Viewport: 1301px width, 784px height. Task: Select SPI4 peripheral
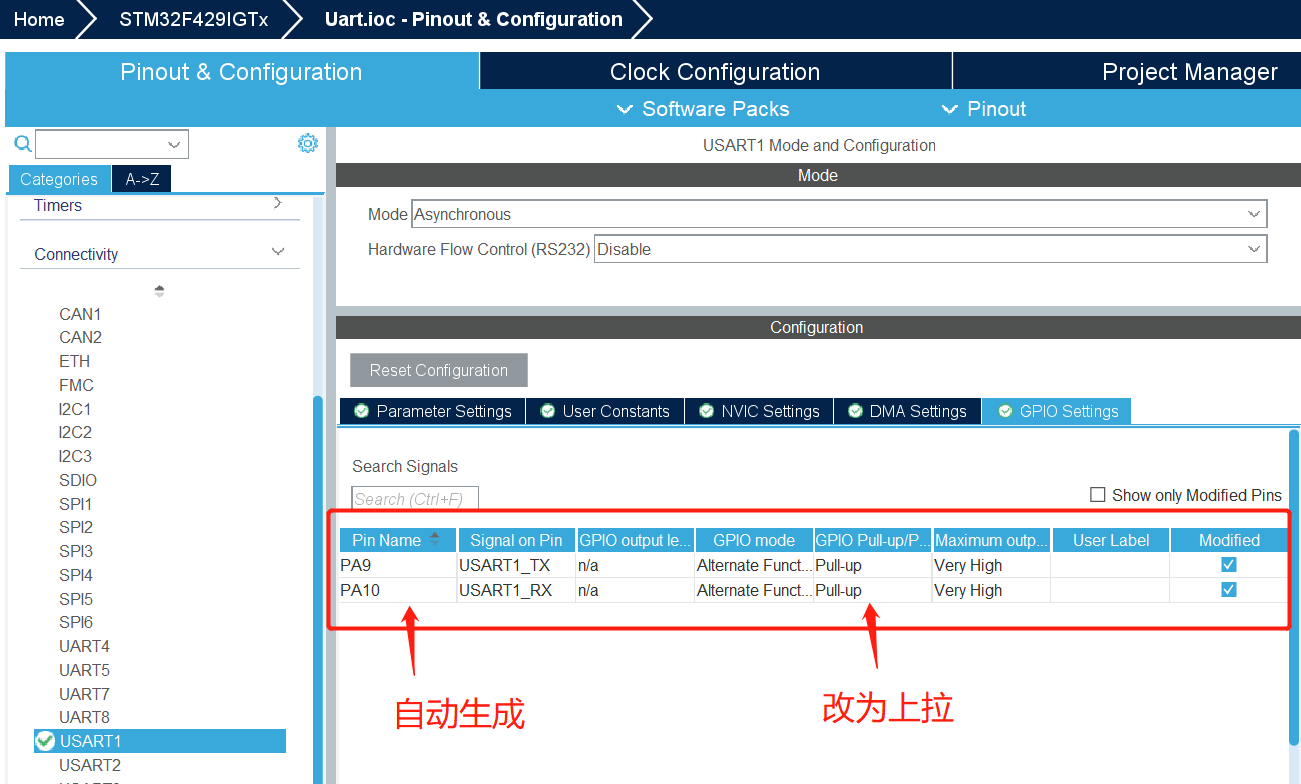75,575
